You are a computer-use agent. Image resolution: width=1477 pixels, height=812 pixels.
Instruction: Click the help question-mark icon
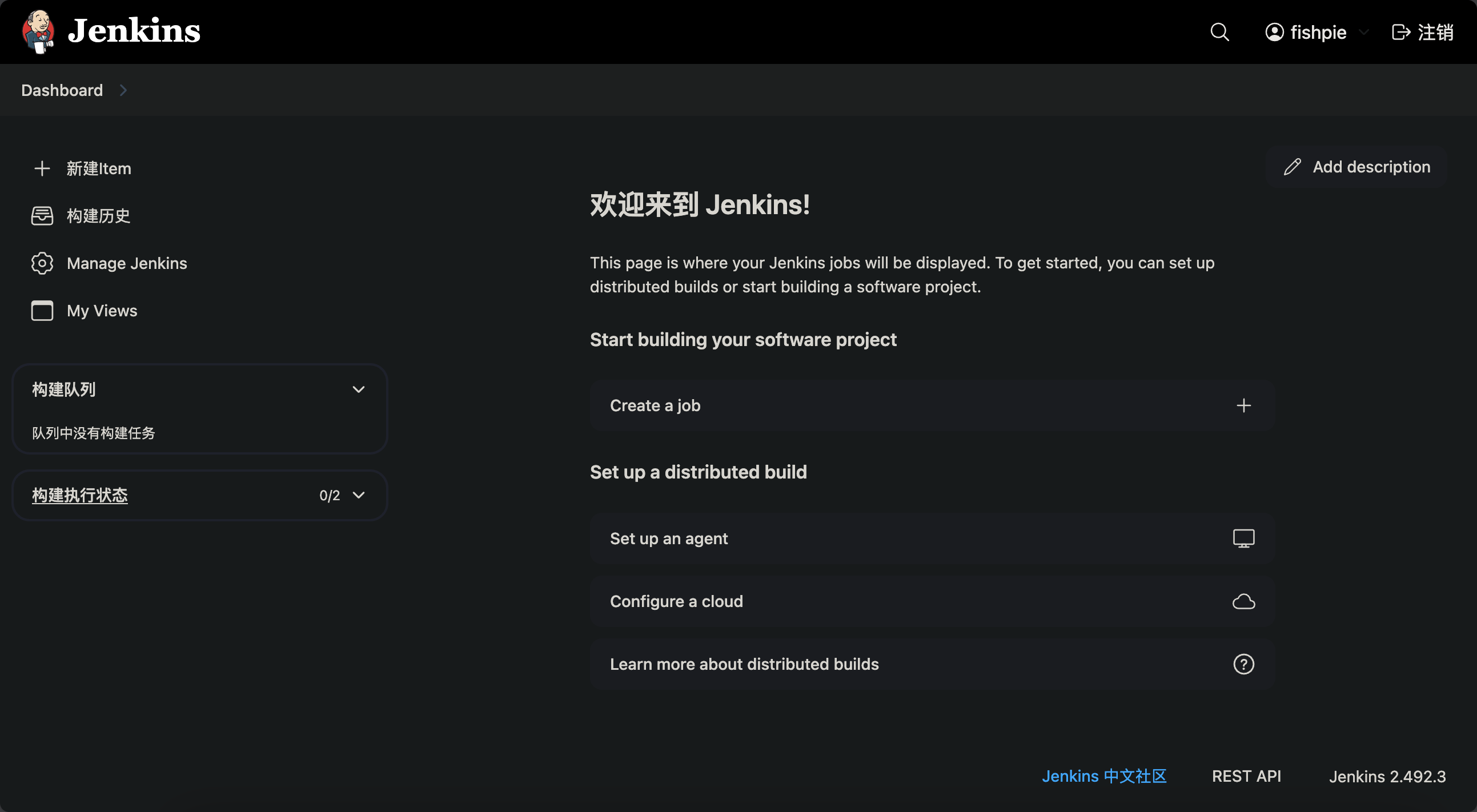1243,664
